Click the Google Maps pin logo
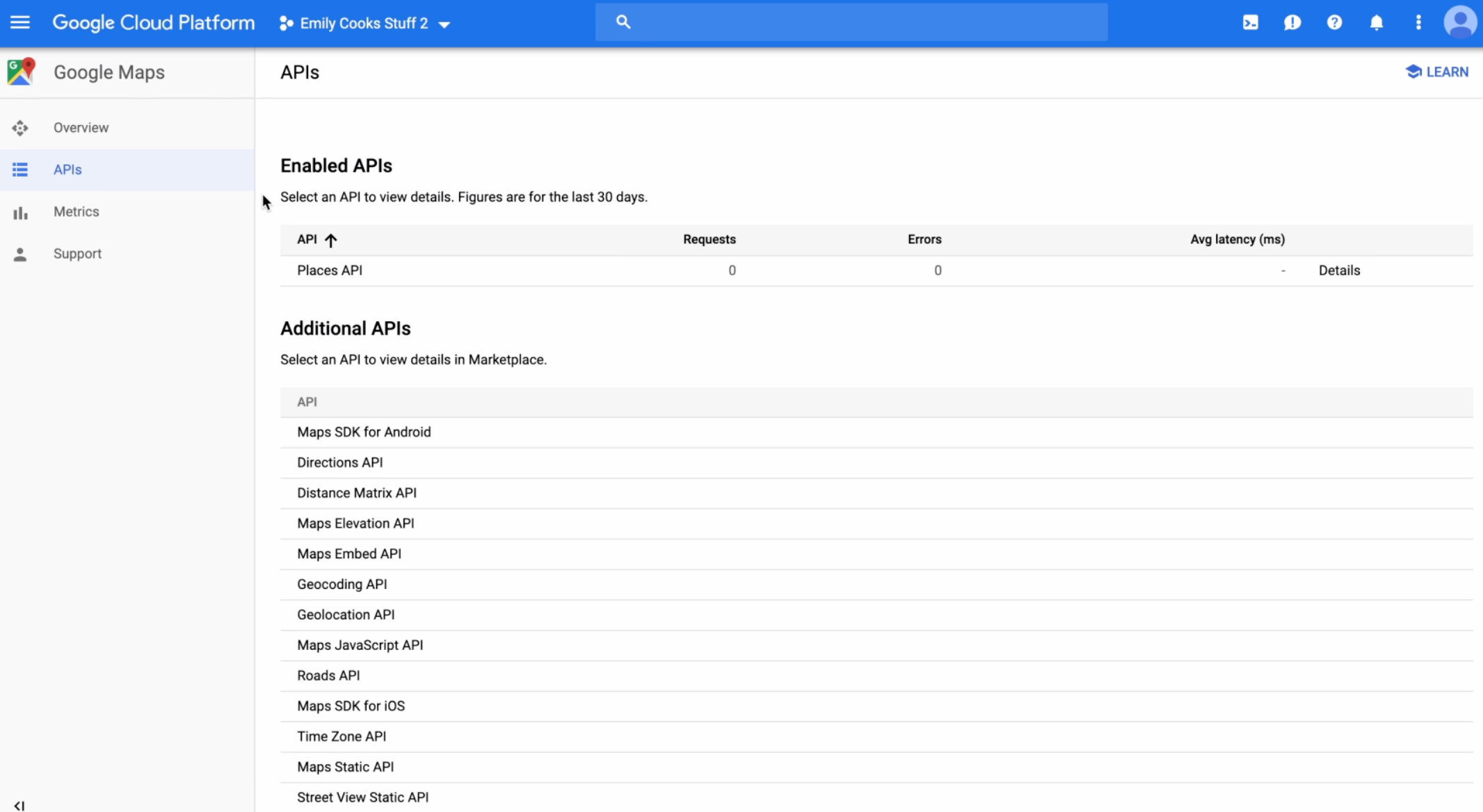Image resolution: width=1483 pixels, height=812 pixels. (21, 72)
